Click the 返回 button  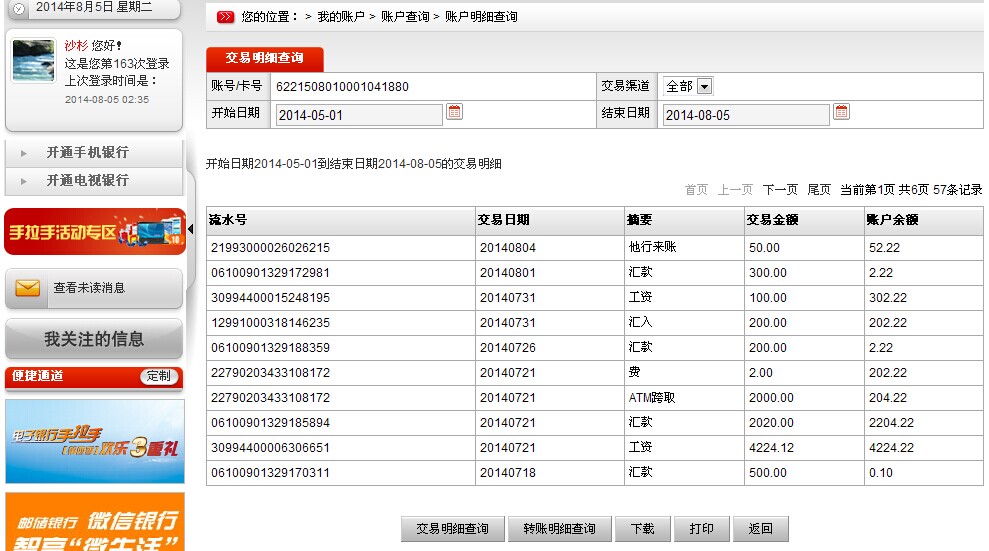coord(760,529)
